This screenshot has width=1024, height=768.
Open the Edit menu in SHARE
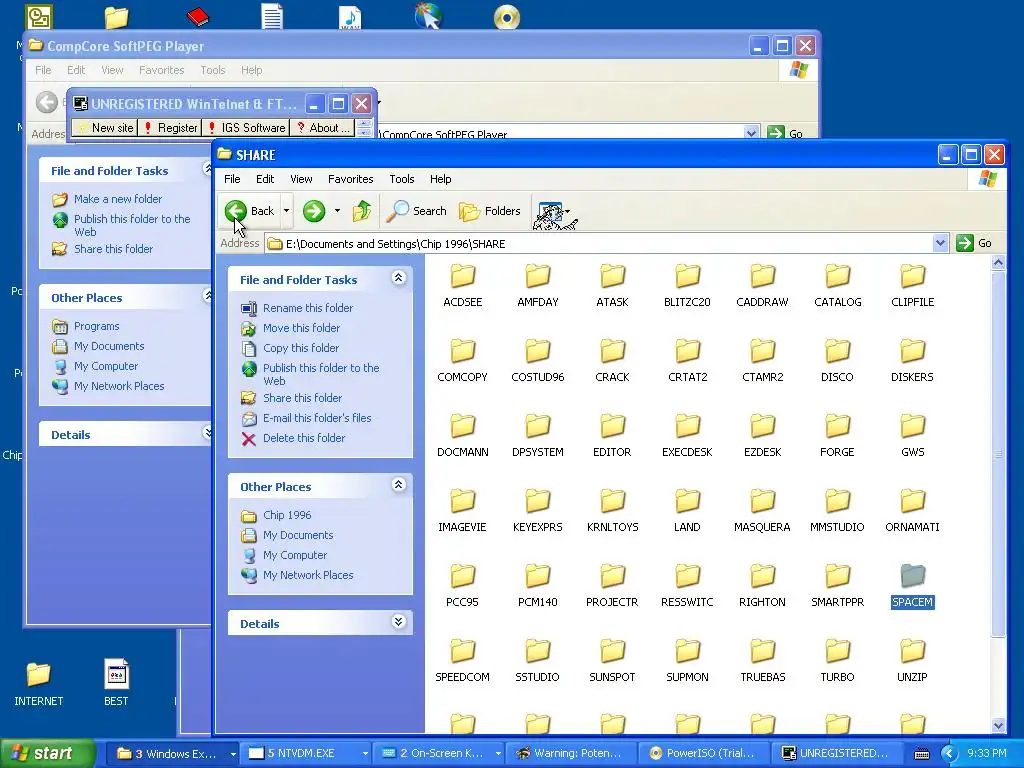(264, 179)
